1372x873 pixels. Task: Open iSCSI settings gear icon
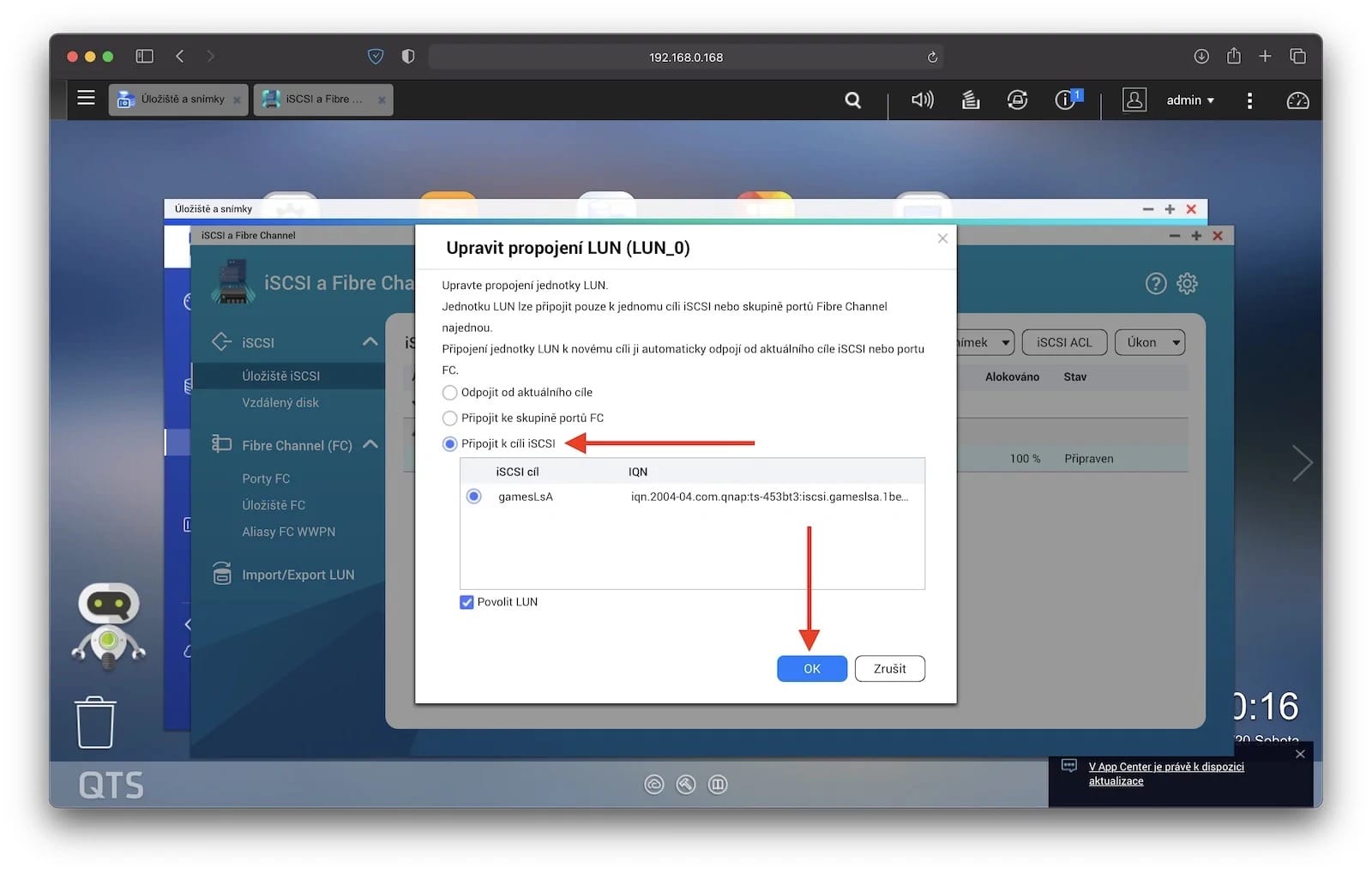1187,284
